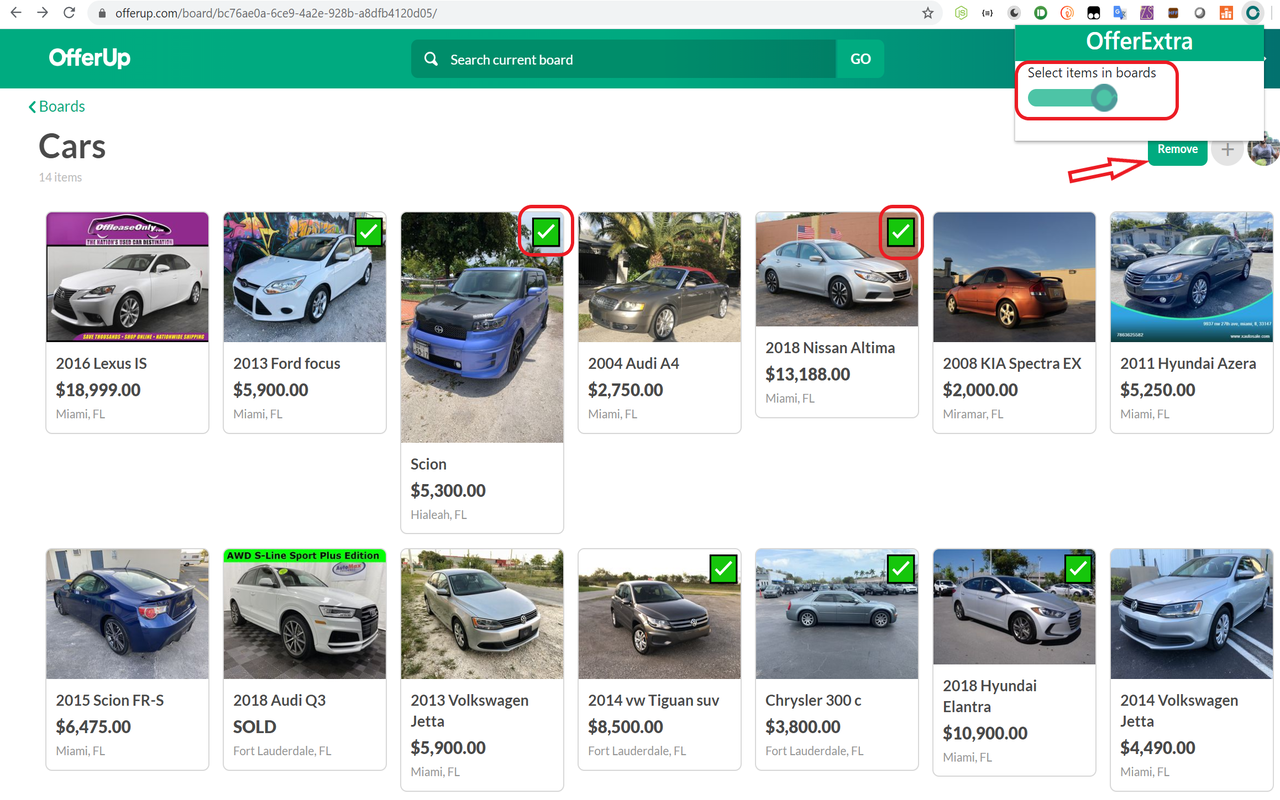Open the purple ZS extension icon

pos(1146,13)
